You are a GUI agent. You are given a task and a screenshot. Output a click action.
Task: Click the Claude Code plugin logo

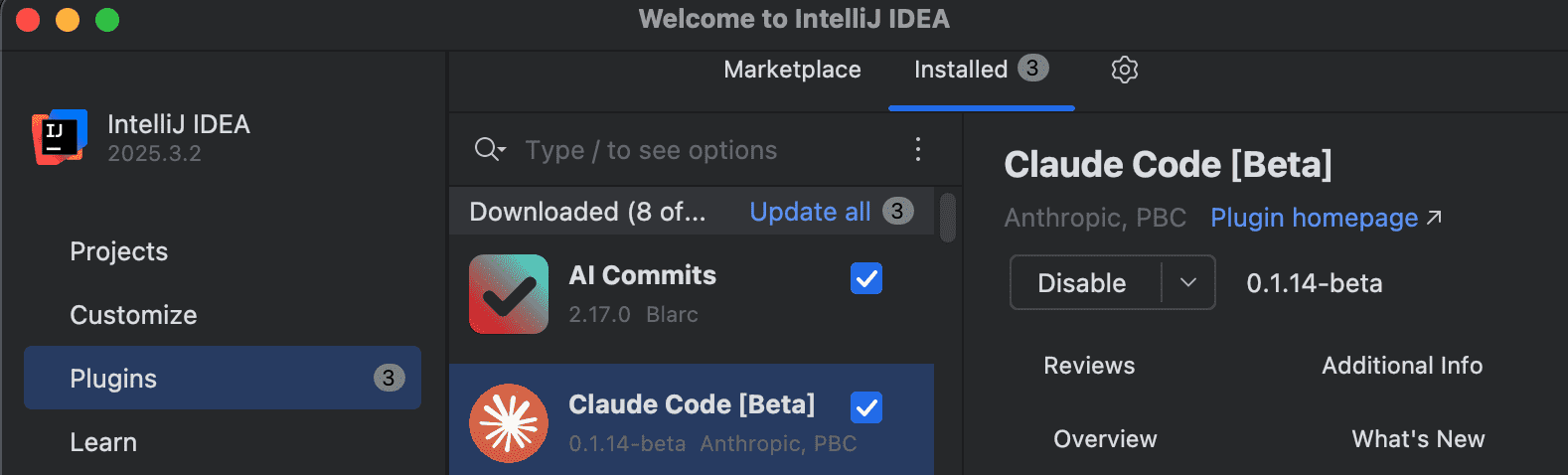point(509,423)
